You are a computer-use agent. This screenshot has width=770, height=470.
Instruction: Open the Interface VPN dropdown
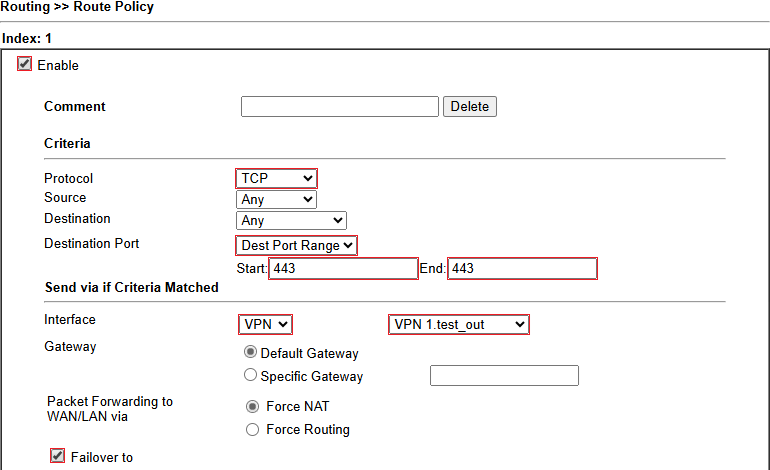(265, 325)
